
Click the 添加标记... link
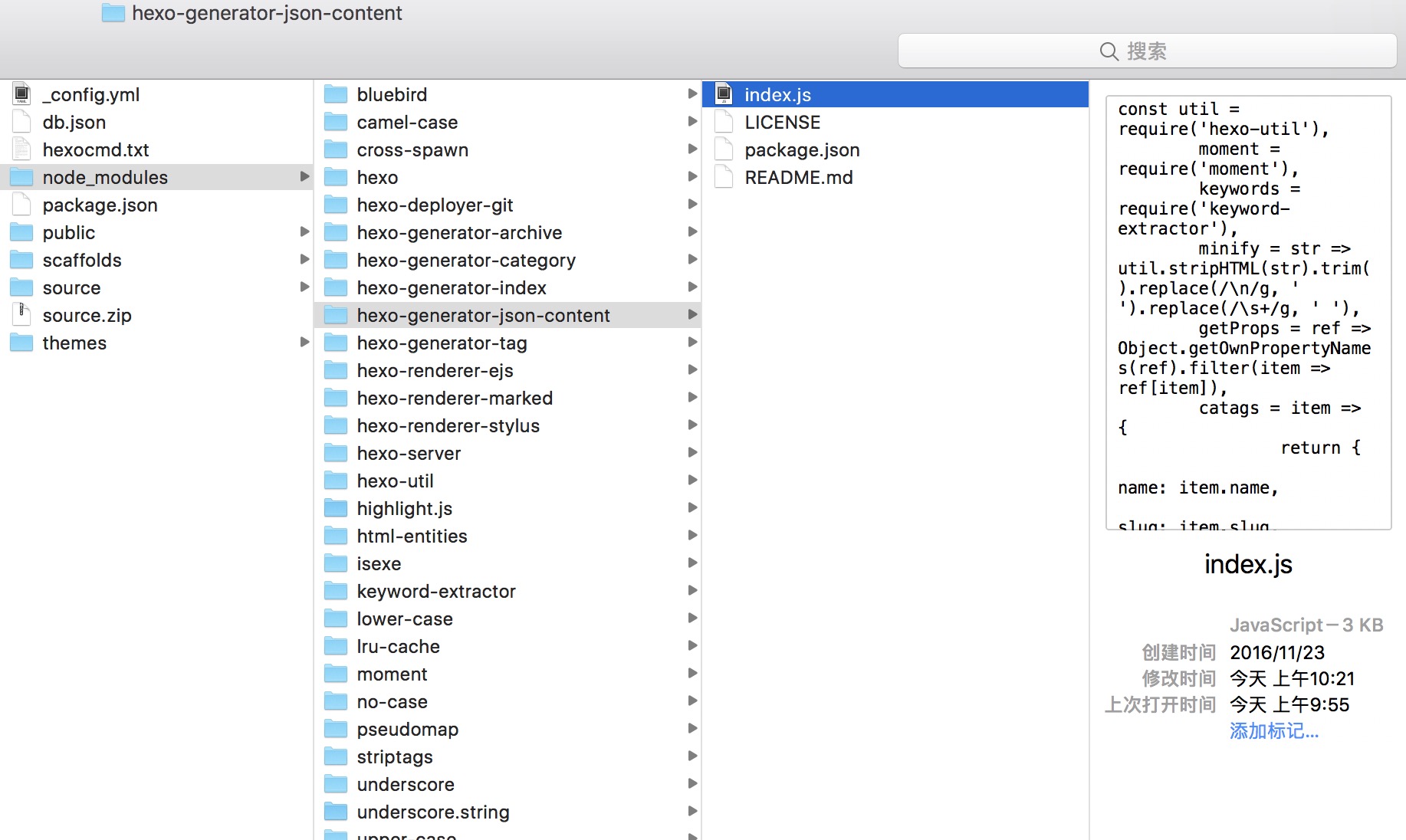(x=1274, y=731)
